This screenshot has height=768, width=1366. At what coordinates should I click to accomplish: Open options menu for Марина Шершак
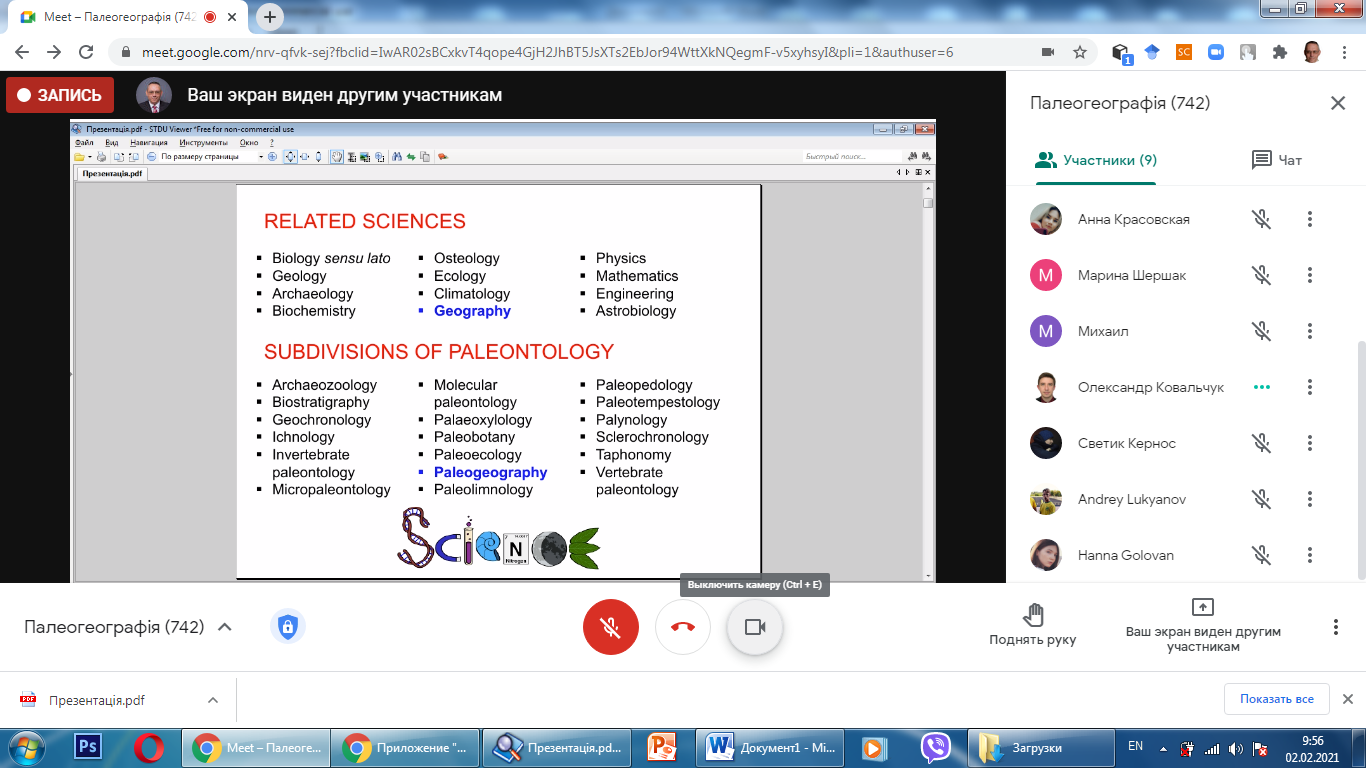[1310, 275]
